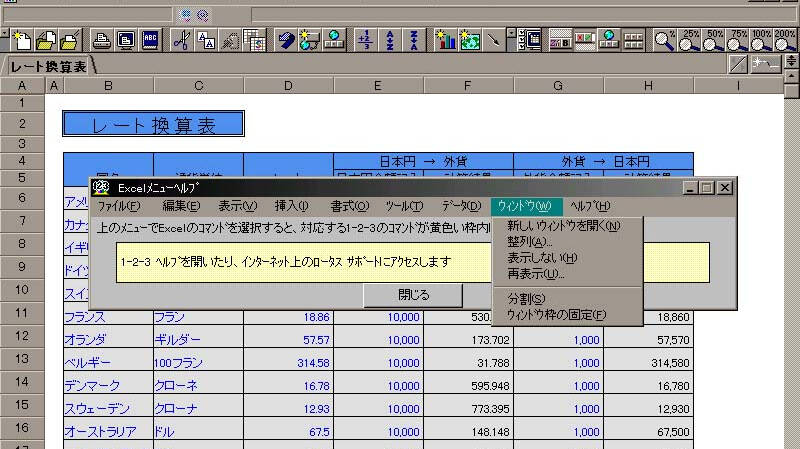Click row 13 header
The height and width of the screenshot is (449, 800).
22,359
